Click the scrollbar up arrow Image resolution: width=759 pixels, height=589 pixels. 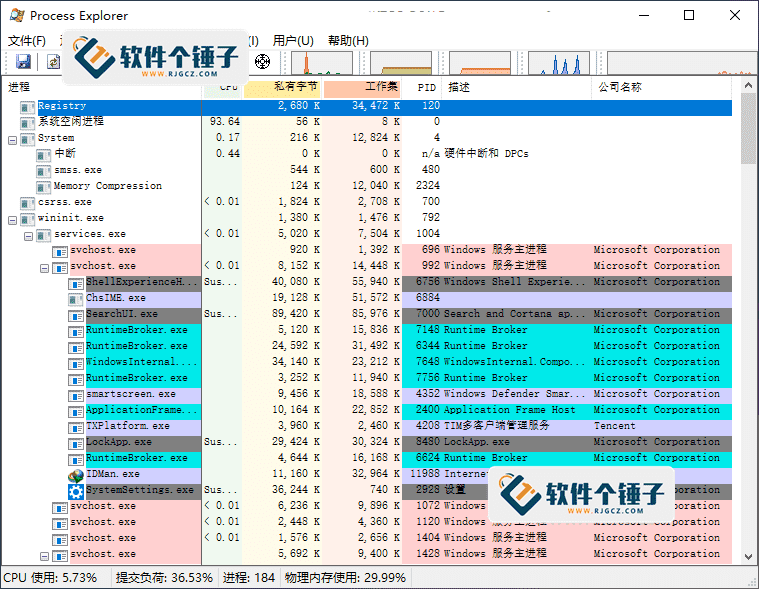click(x=748, y=86)
